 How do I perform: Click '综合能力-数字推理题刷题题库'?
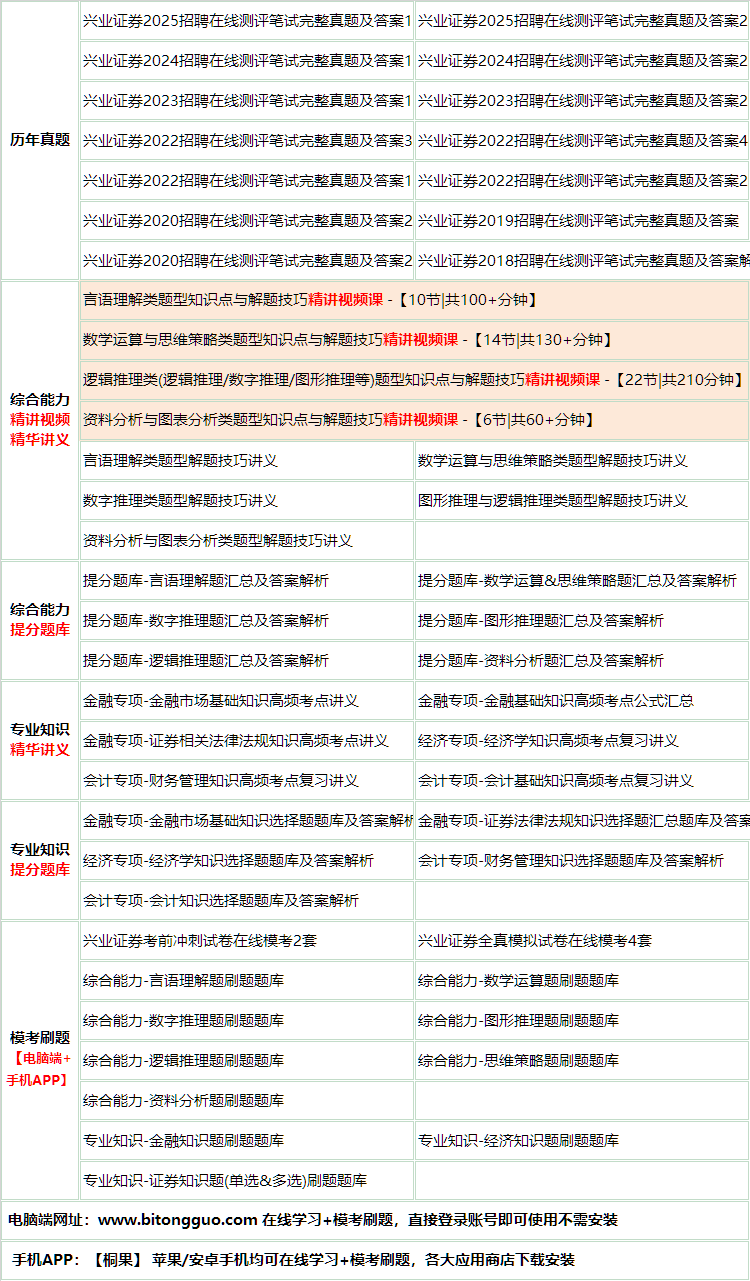pos(247,1021)
